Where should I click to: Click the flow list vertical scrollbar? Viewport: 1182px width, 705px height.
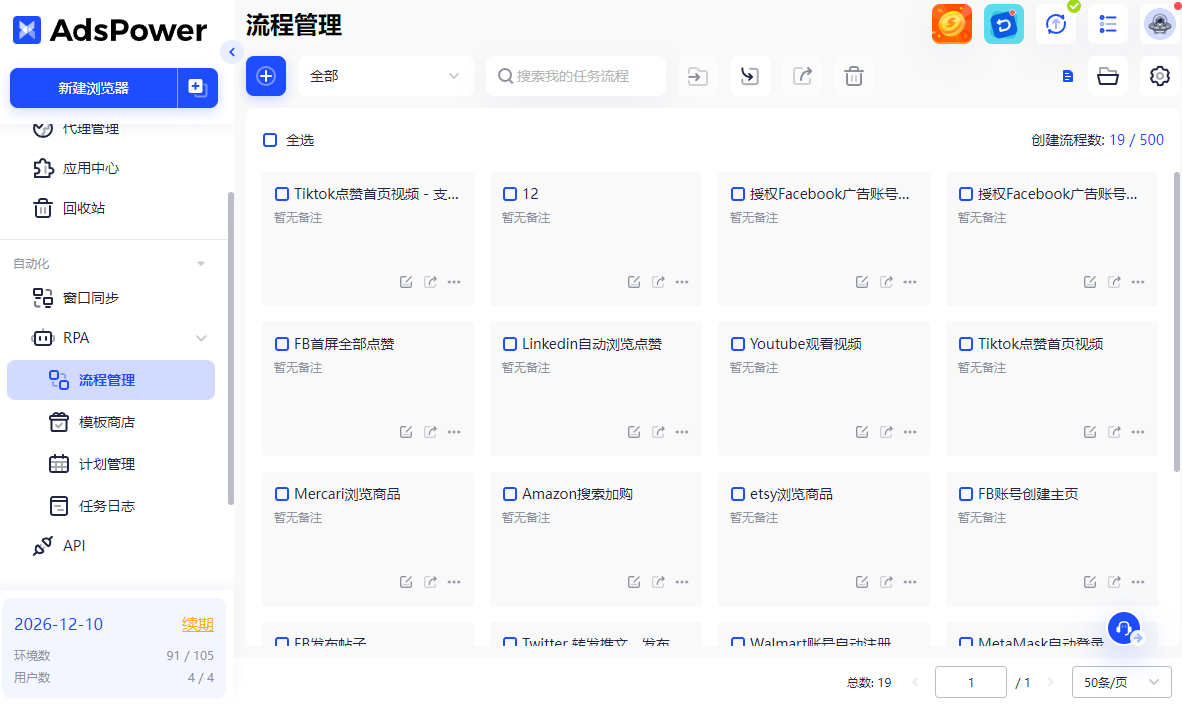[x=1177, y=323]
